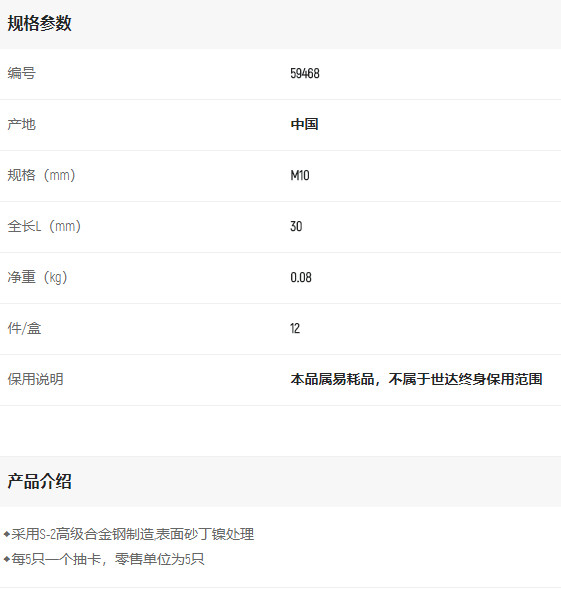The image size is (561, 589).
Task: Click the 保用说明 row label
Action: 35,379
